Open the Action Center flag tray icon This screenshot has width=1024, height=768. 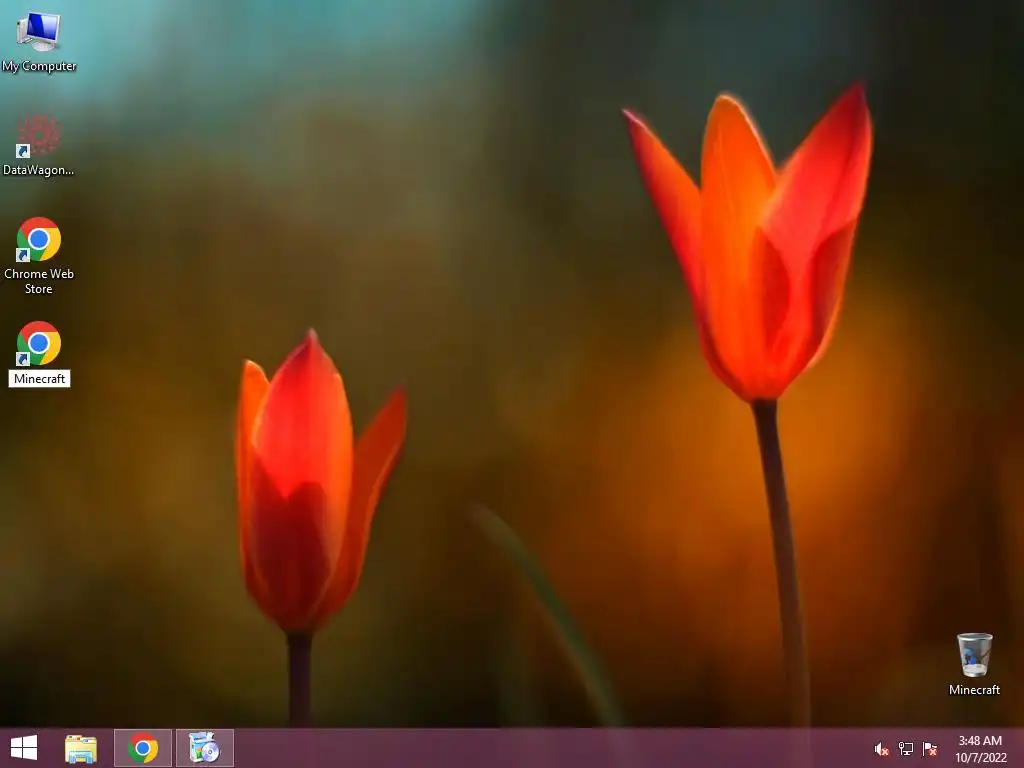pyautogui.click(x=930, y=749)
